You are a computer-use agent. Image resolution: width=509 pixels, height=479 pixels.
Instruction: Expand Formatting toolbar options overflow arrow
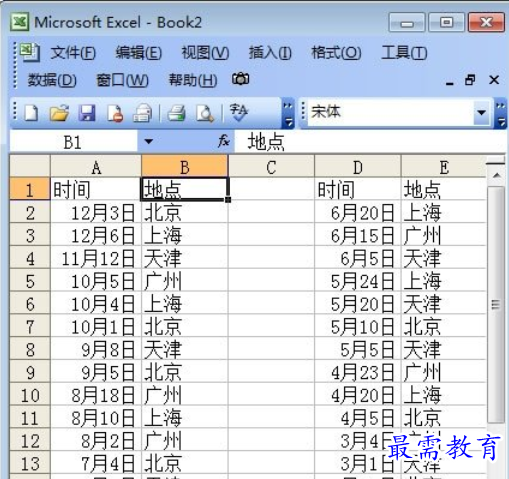pyautogui.click(x=501, y=113)
